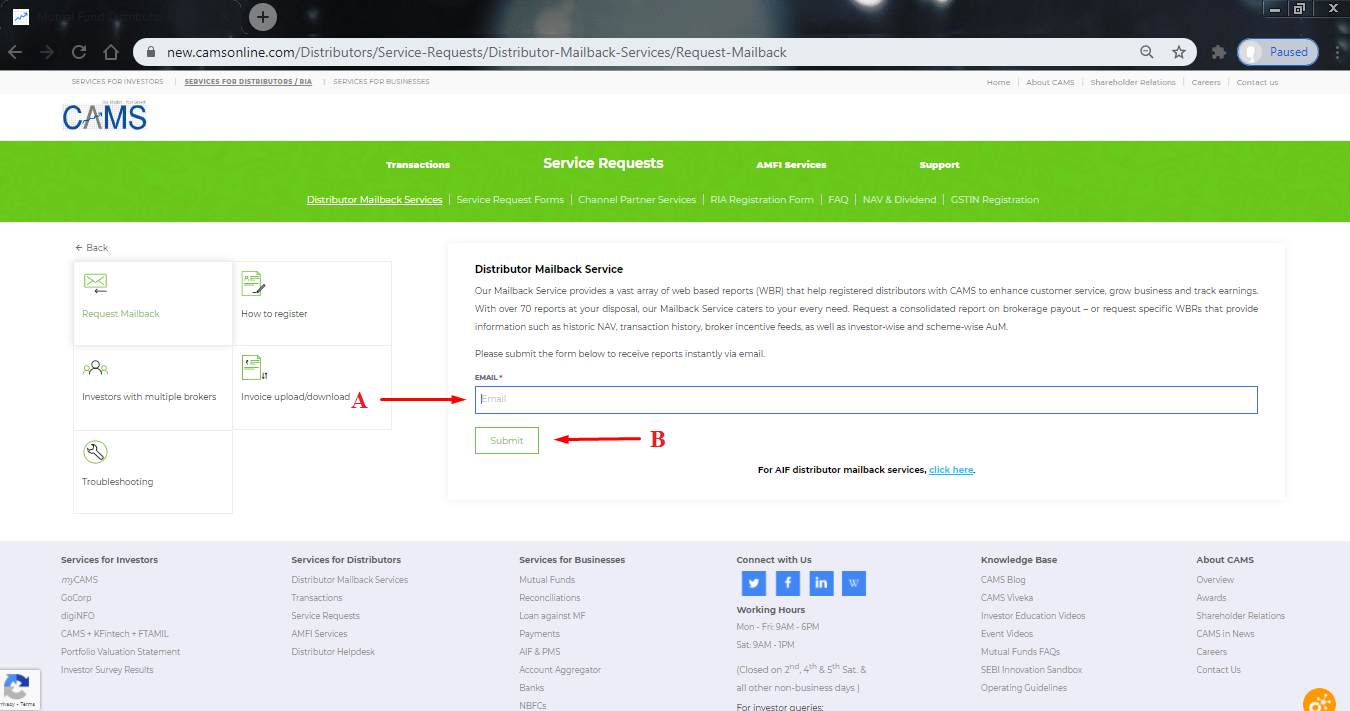Open the top Home link
Viewport: 1350px width, 711px height.
point(998,83)
